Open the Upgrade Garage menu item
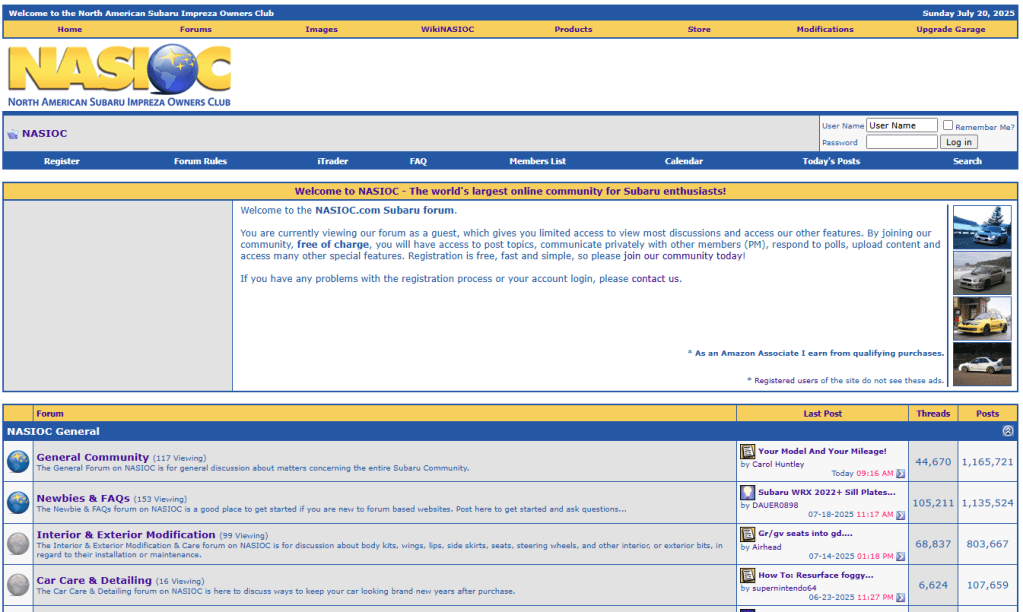This screenshot has width=1023, height=612. click(x=950, y=29)
